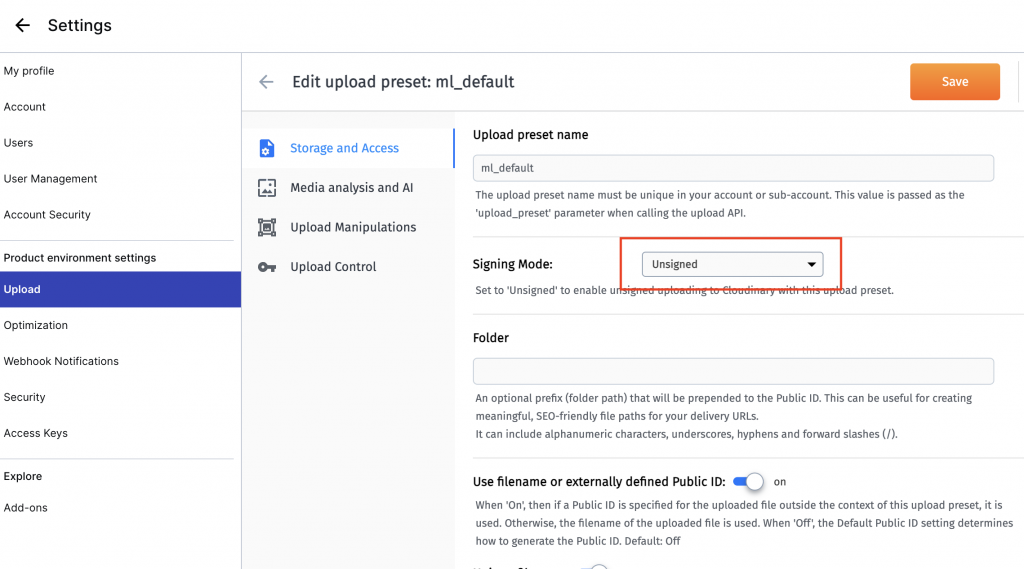
Task: Click back arrow beside Edit upload preset
Action: pyautogui.click(x=266, y=82)
